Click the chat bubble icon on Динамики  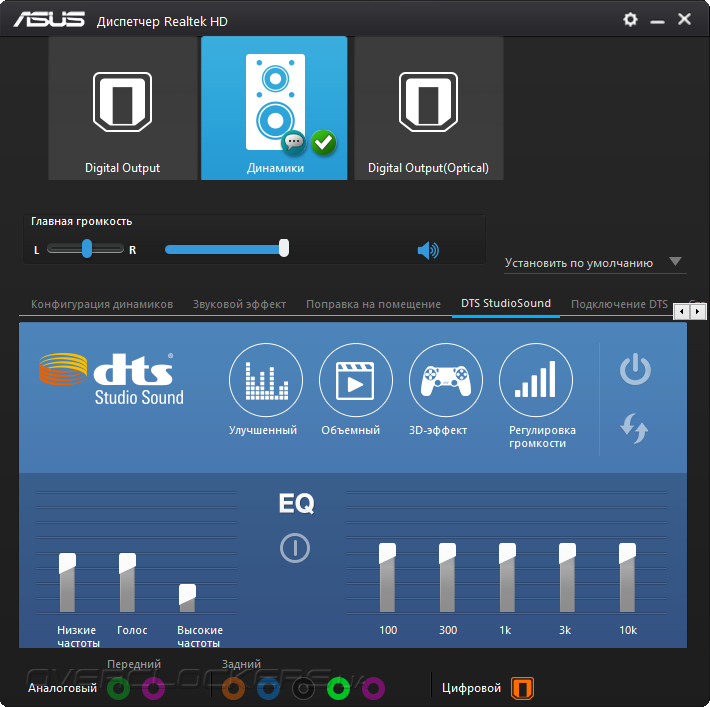pos(293,143)
